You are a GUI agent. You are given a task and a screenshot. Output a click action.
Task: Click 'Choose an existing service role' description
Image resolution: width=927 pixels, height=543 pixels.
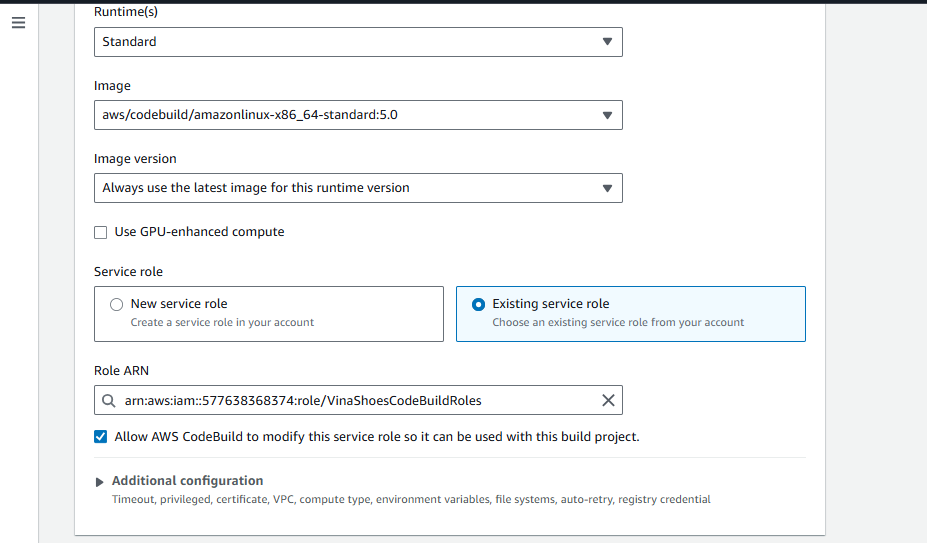(x=618, y=323)
